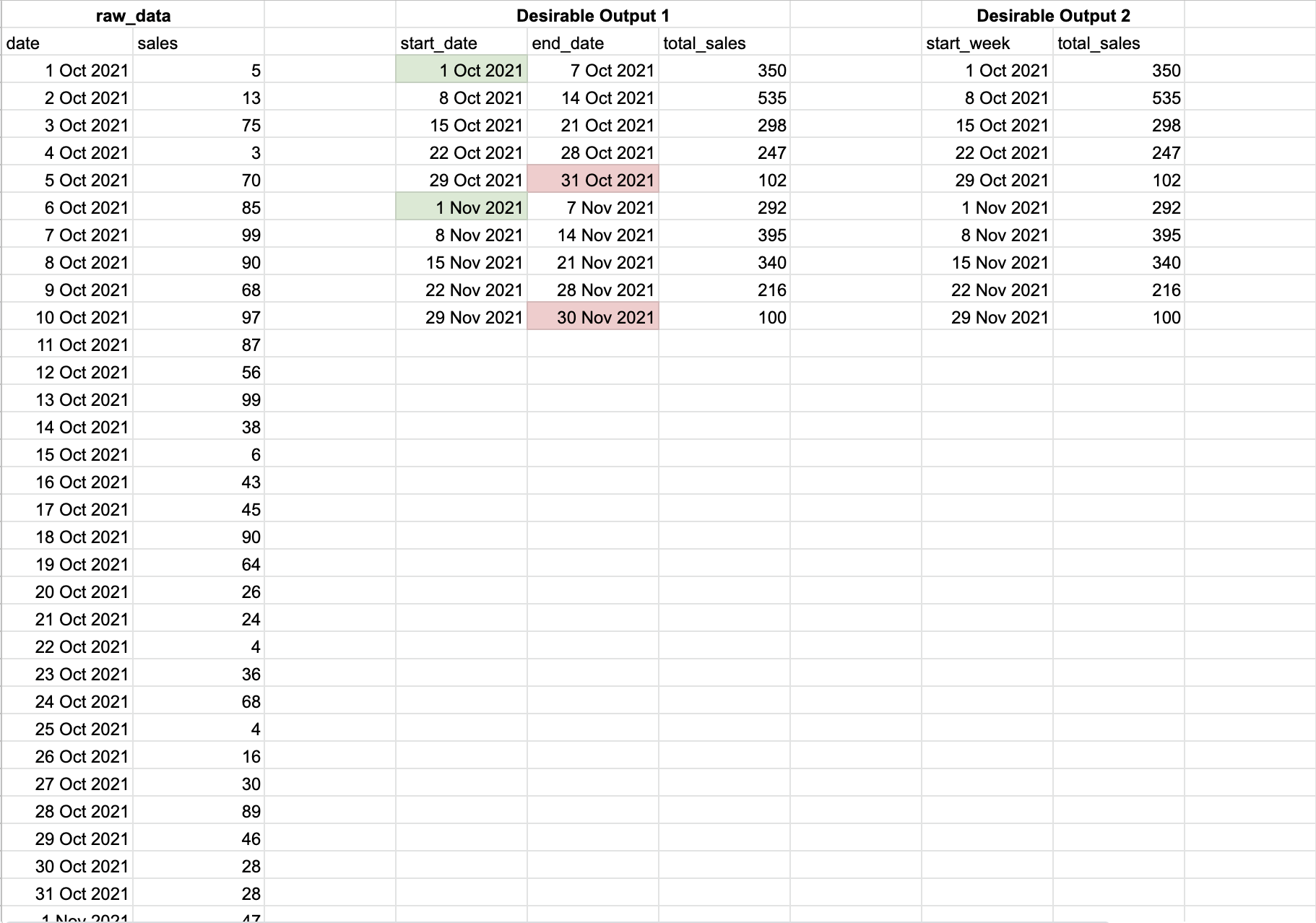The image size is (1316, 923).
Task: Select the "sales" column header
Action: [199, 43]
